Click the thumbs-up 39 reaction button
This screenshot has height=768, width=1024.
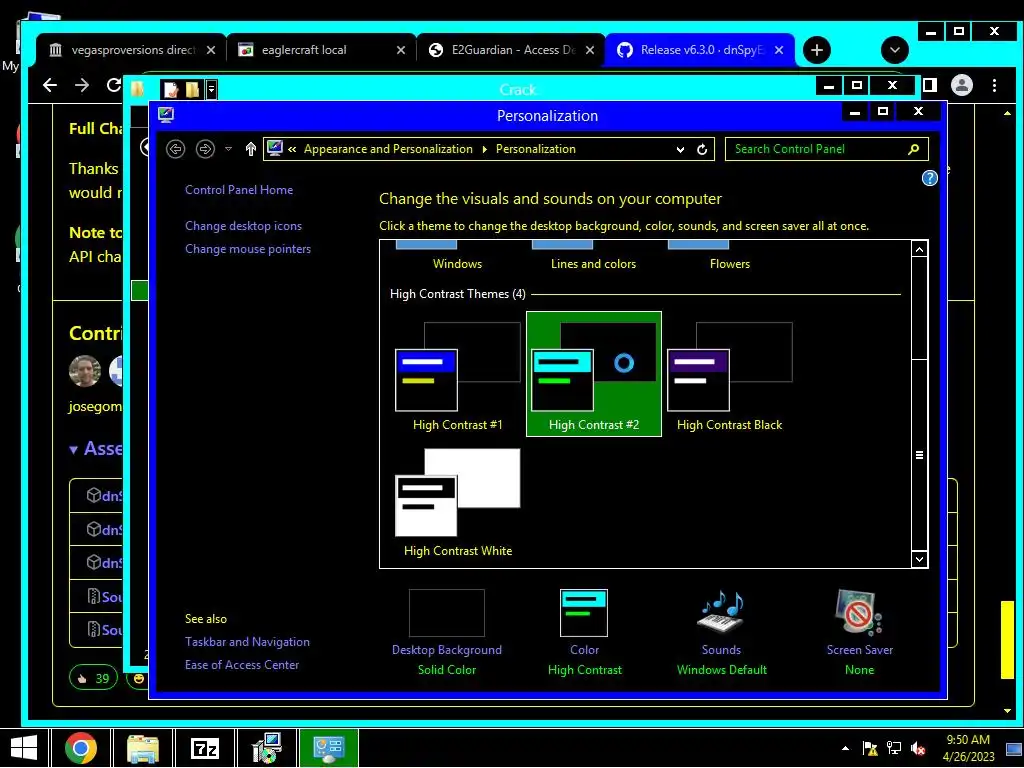[x=93, y=678]
